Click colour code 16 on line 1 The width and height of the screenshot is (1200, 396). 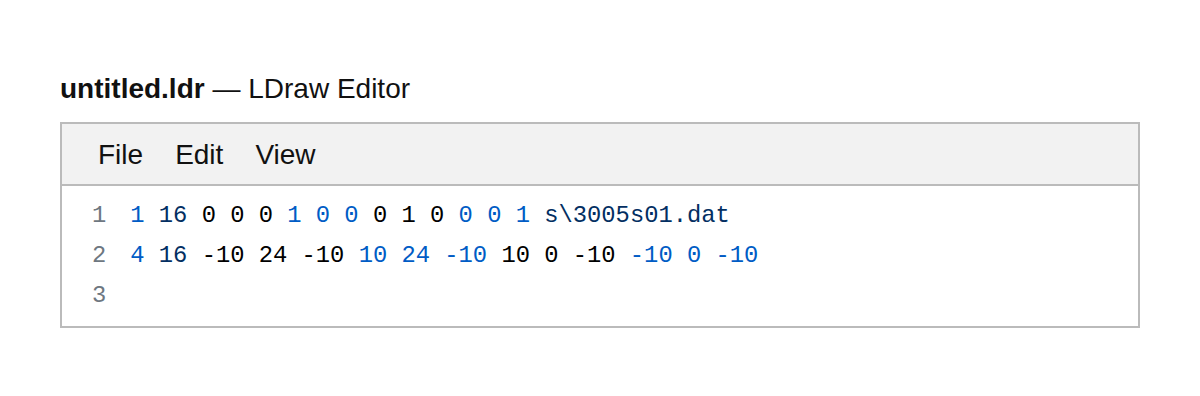coord(173,215)
